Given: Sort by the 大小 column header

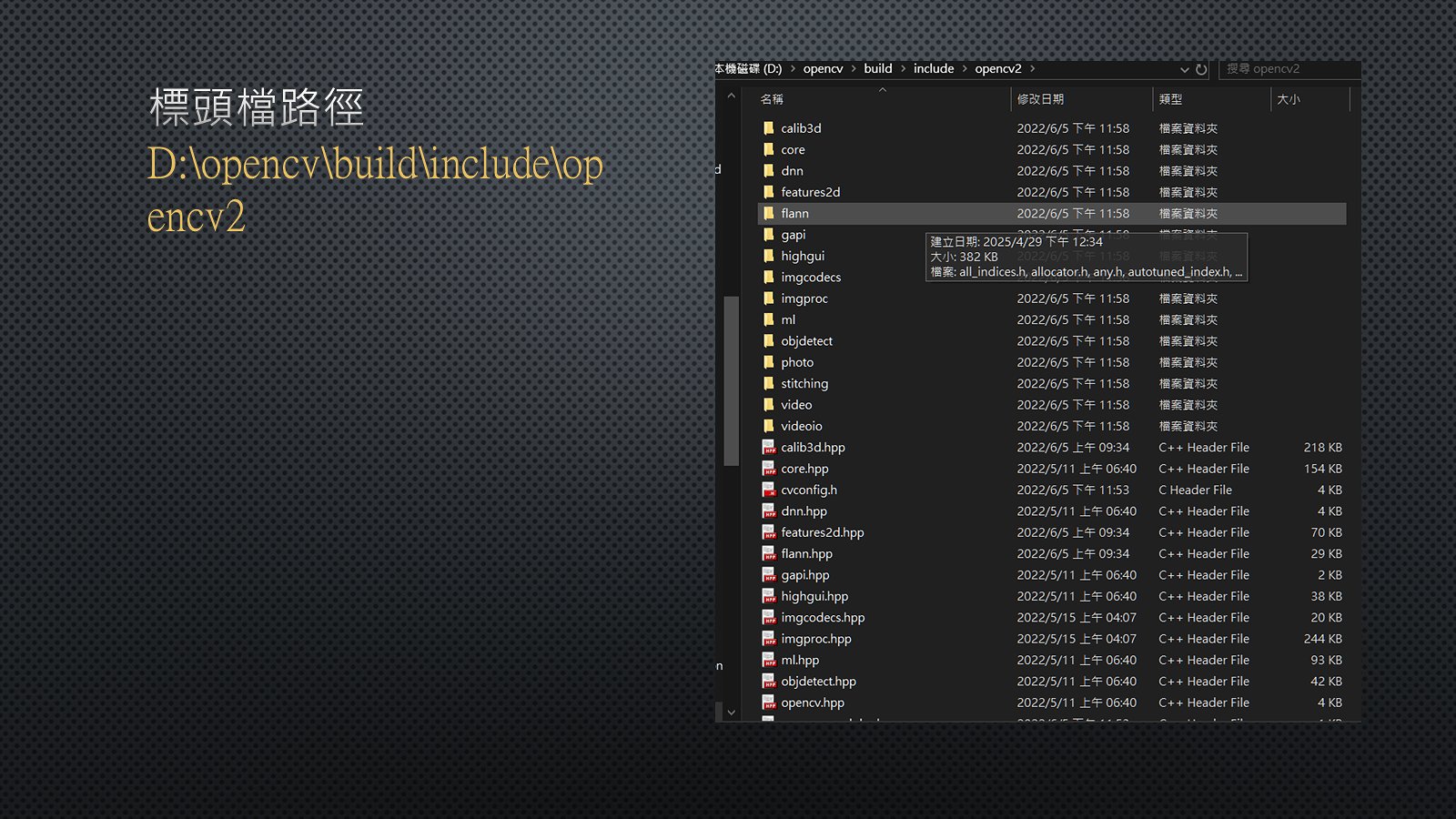Looking at the screenshot, I should coord(1309,99).
